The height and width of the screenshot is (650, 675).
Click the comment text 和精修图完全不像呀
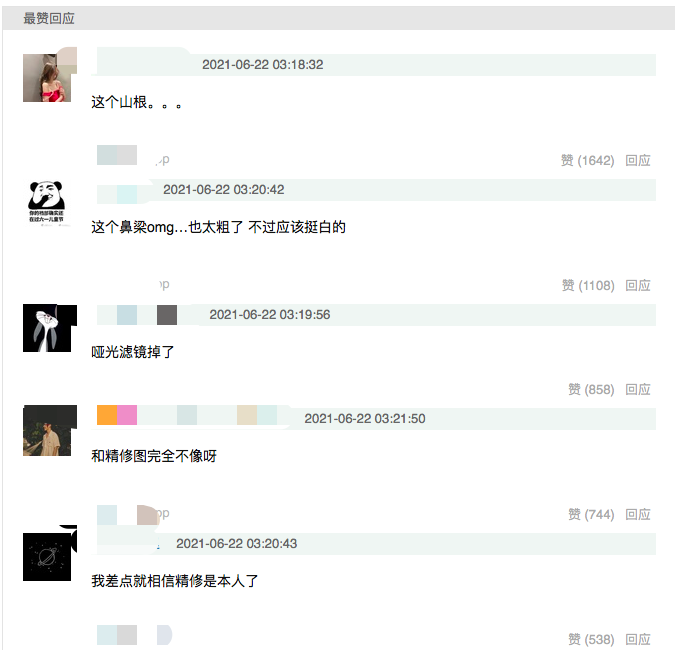(x=154, y=456)
